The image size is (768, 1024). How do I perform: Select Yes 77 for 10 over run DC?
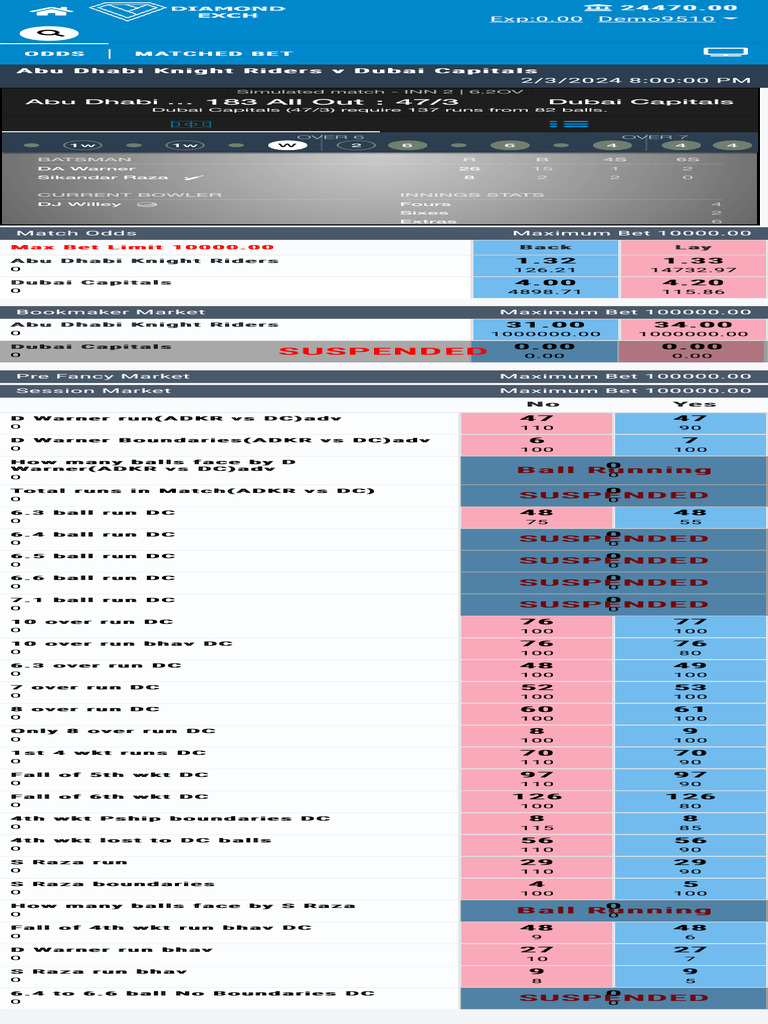click(x=691, y=626)
